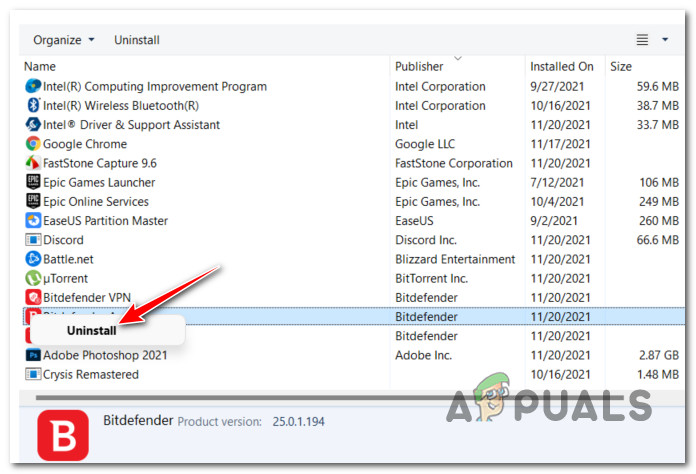Click the Intel Wireless Bluetooth icon

[x=33, y=106]
